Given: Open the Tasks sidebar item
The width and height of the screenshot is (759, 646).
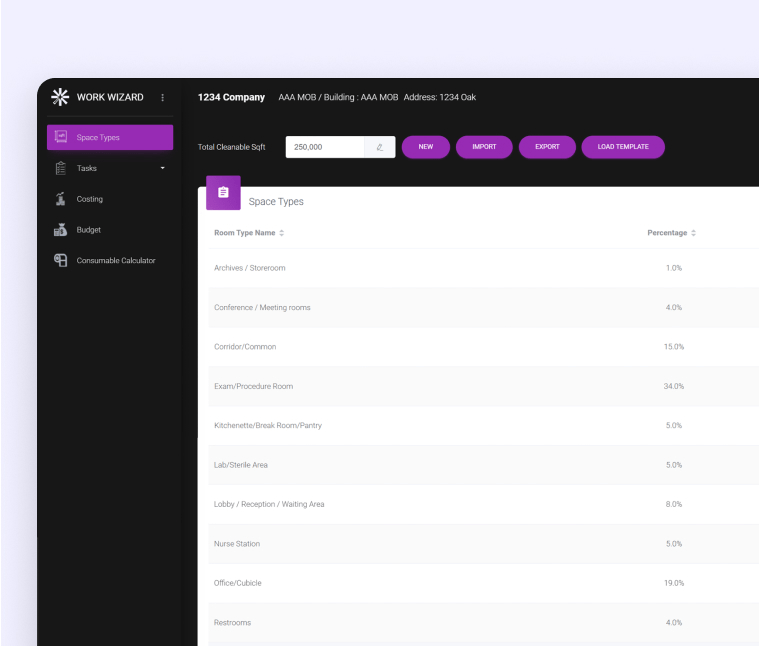Looking at the screenshot, I should [x=110, y=168].
